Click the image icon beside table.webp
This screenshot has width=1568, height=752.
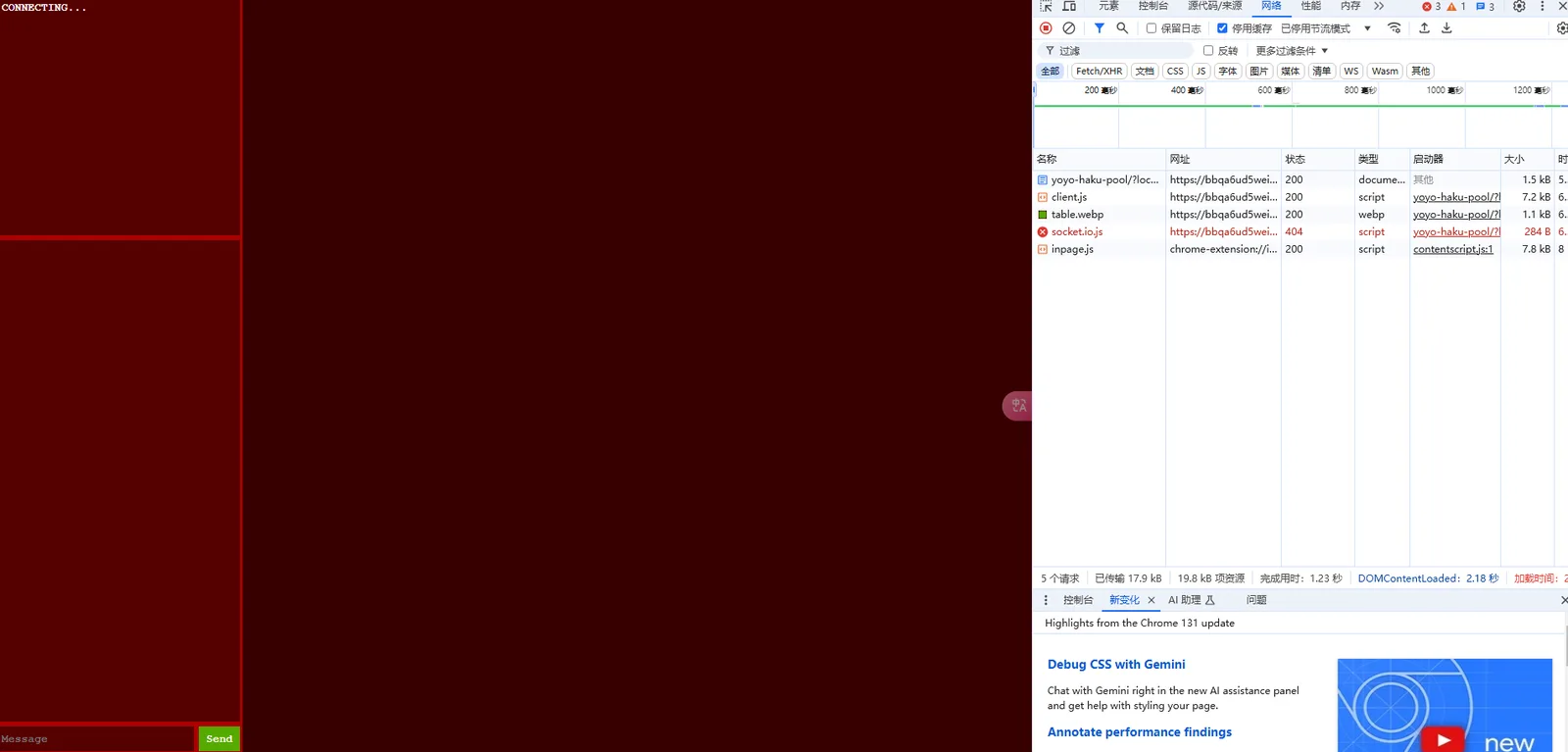pos(1043,215)
